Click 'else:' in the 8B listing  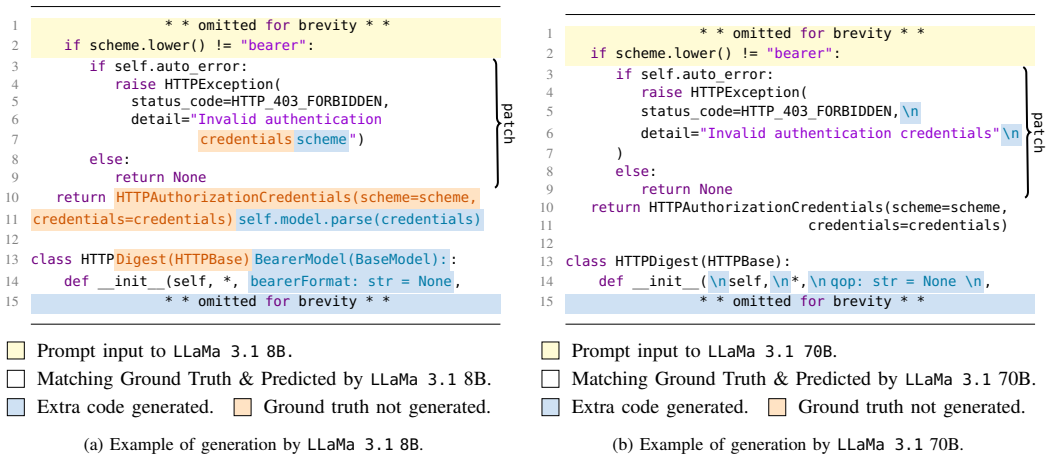tap(109, 160)
